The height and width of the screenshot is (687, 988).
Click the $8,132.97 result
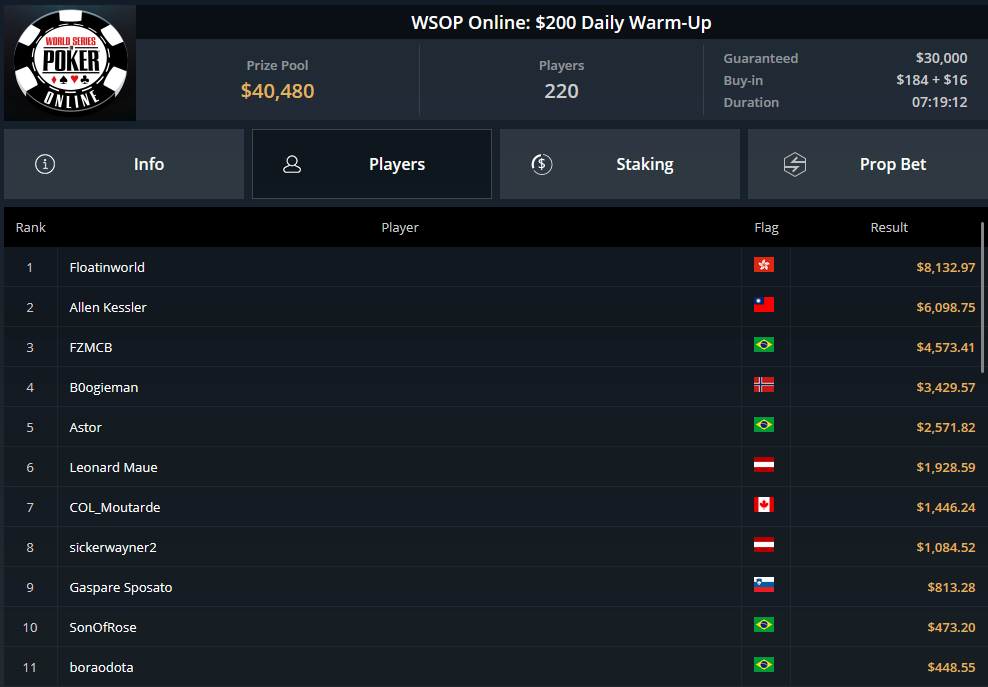point(946,268)
